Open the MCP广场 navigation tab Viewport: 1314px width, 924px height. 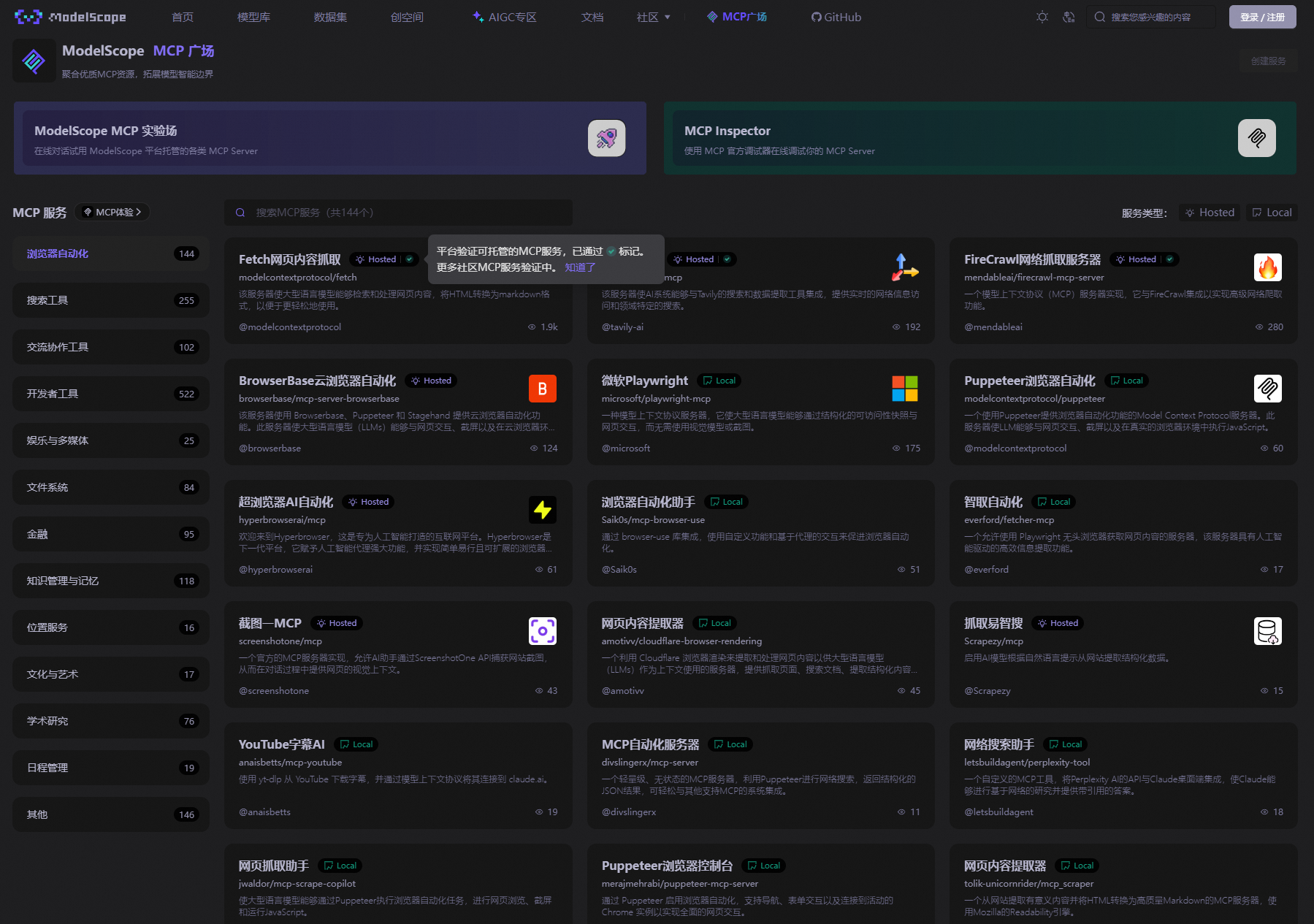tap(737, 17)
